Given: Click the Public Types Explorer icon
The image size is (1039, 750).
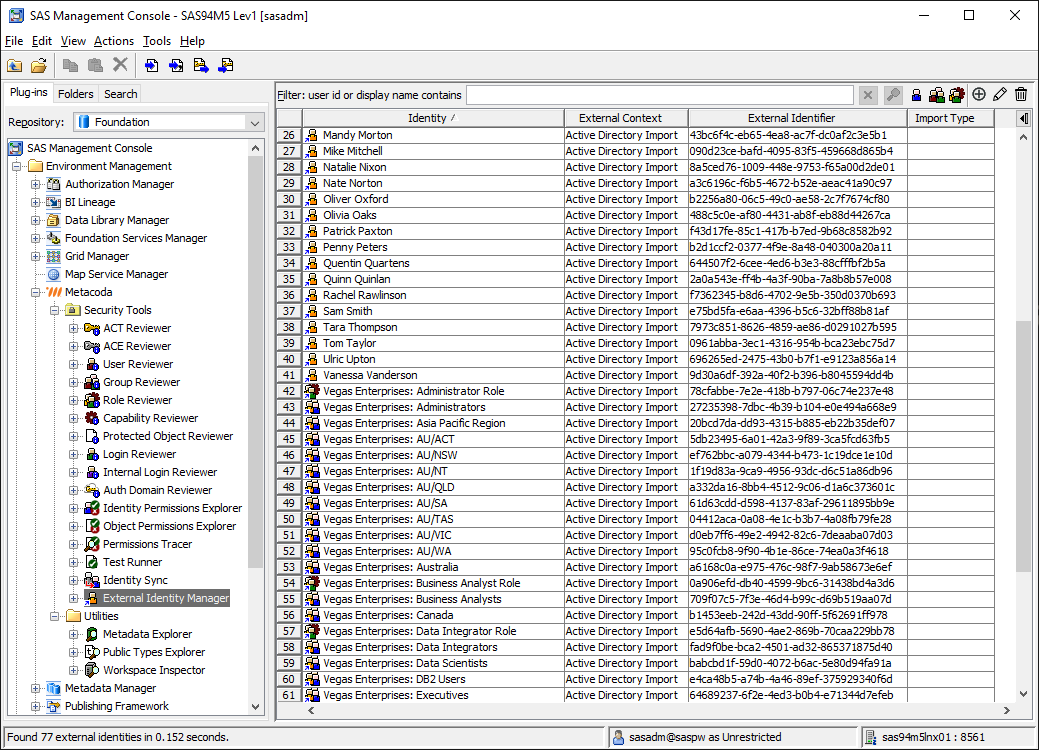Looking at the screenshot, I should [91, 652].
